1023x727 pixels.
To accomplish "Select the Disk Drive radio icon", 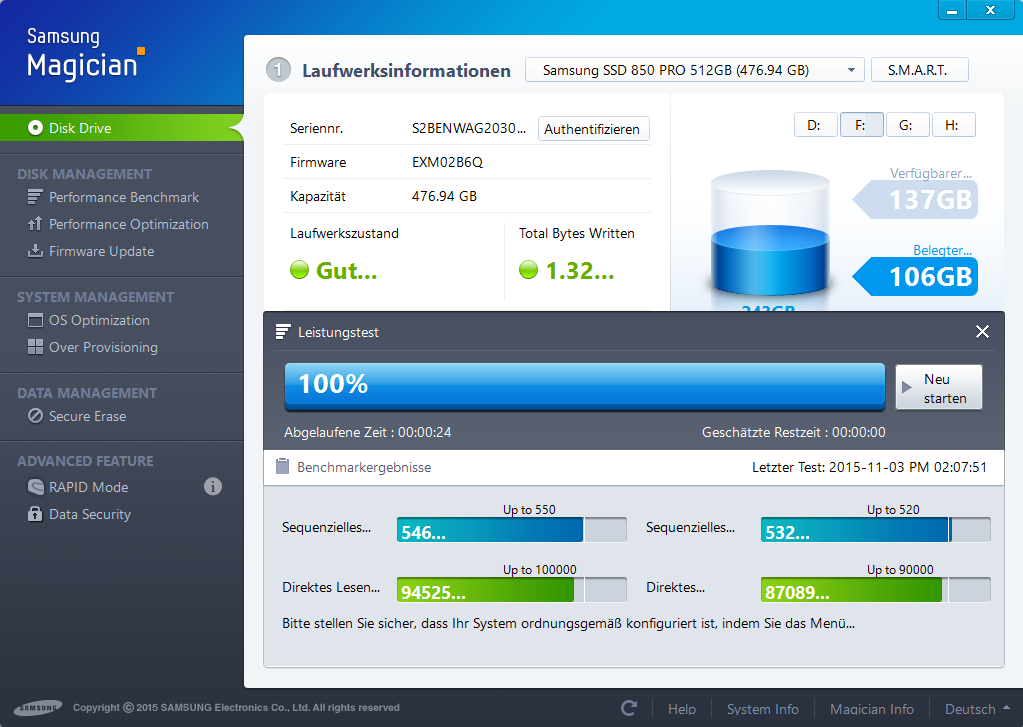I will tap(35, 128).
